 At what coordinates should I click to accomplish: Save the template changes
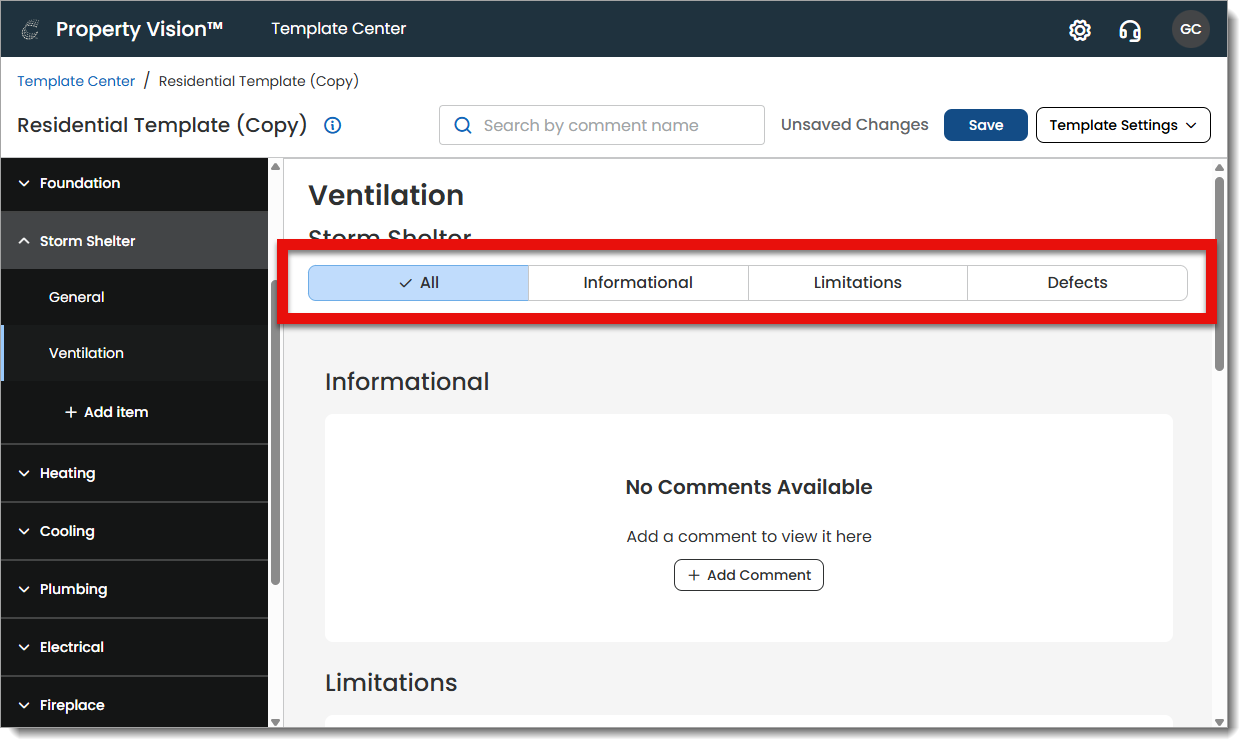click(x=985, y=126)
